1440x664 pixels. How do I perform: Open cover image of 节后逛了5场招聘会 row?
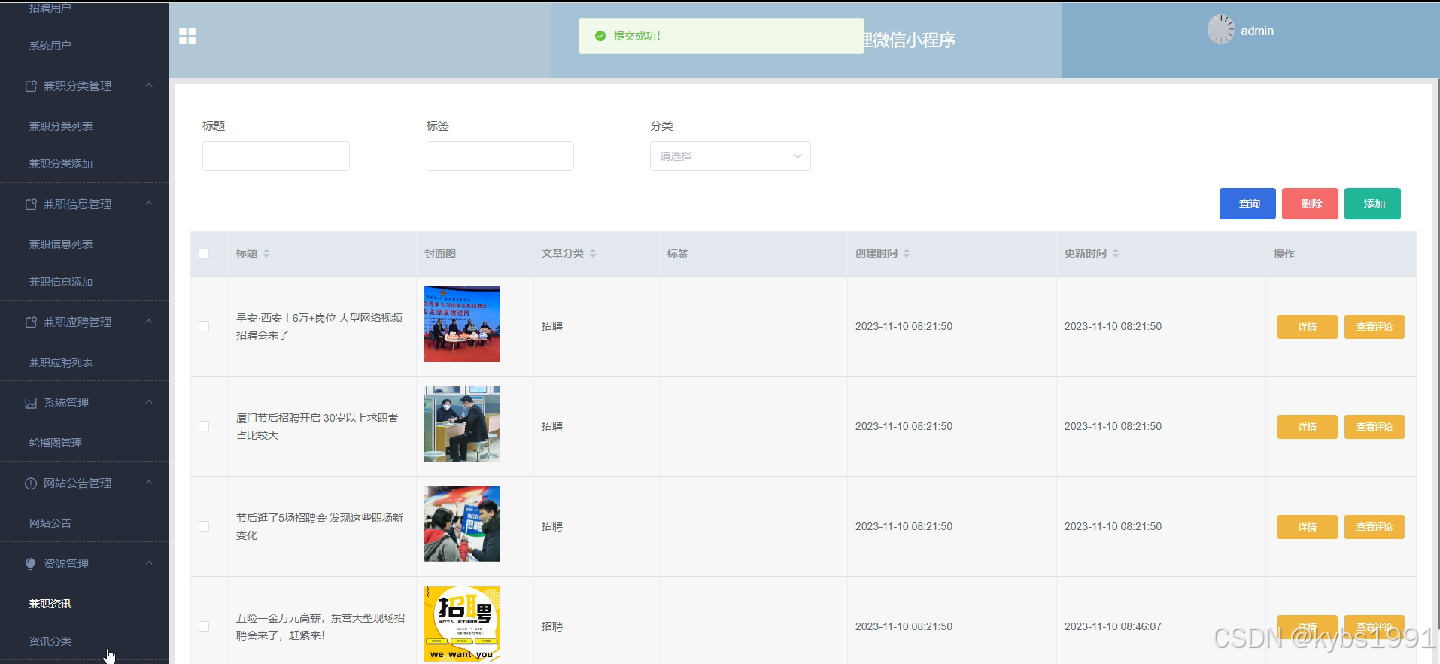(462, 524)
